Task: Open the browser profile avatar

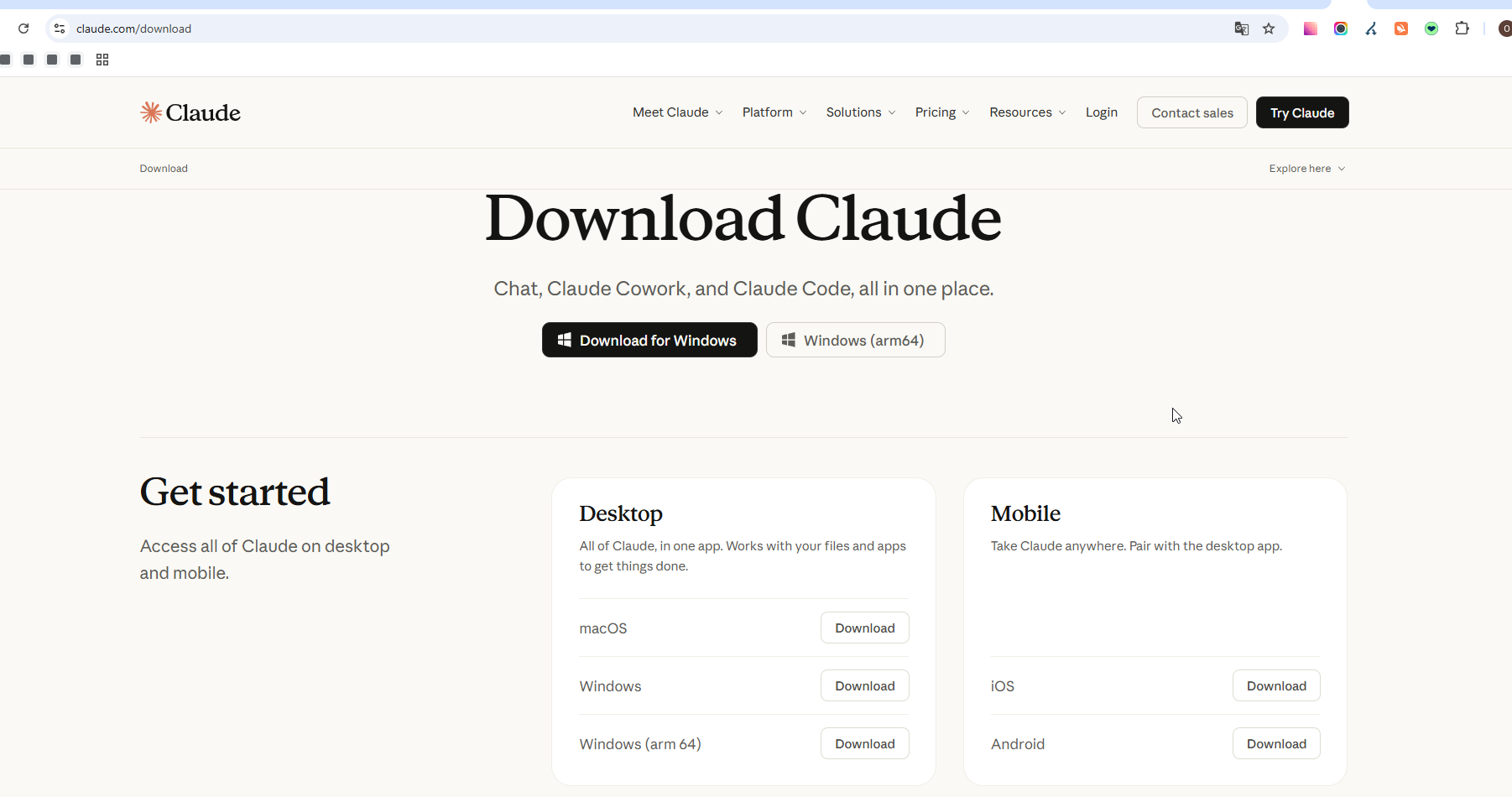Action: 1505,29
